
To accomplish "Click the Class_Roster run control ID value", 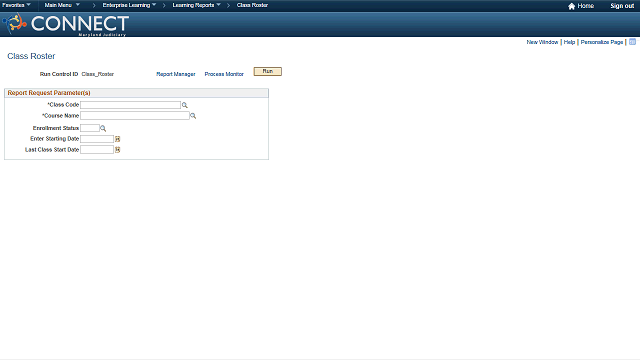I will click(98, 74).
